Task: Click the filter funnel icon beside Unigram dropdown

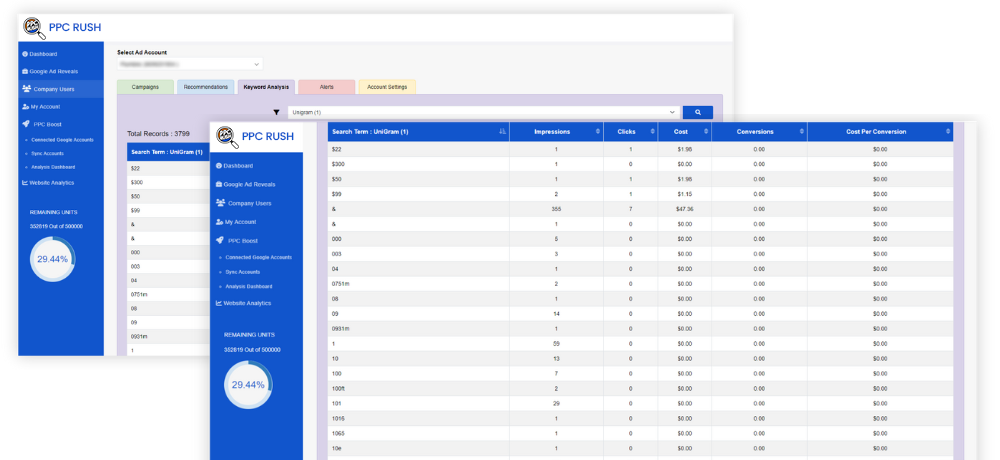Action: tap(276, 112)
